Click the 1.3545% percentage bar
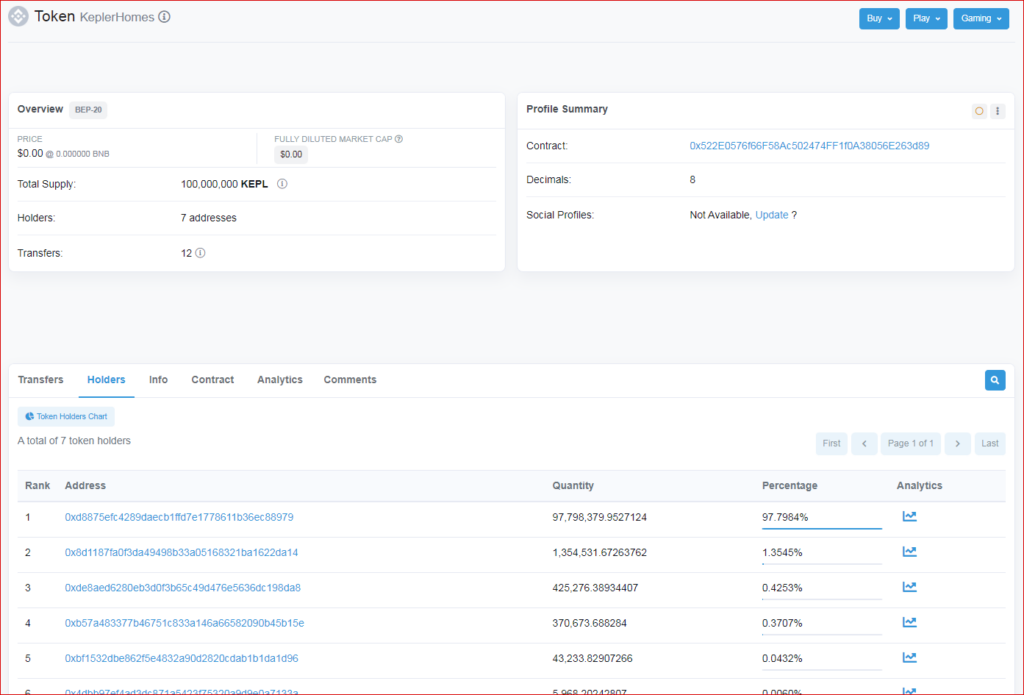Screen dimensions: 1024x695 [x=822, y=563]
